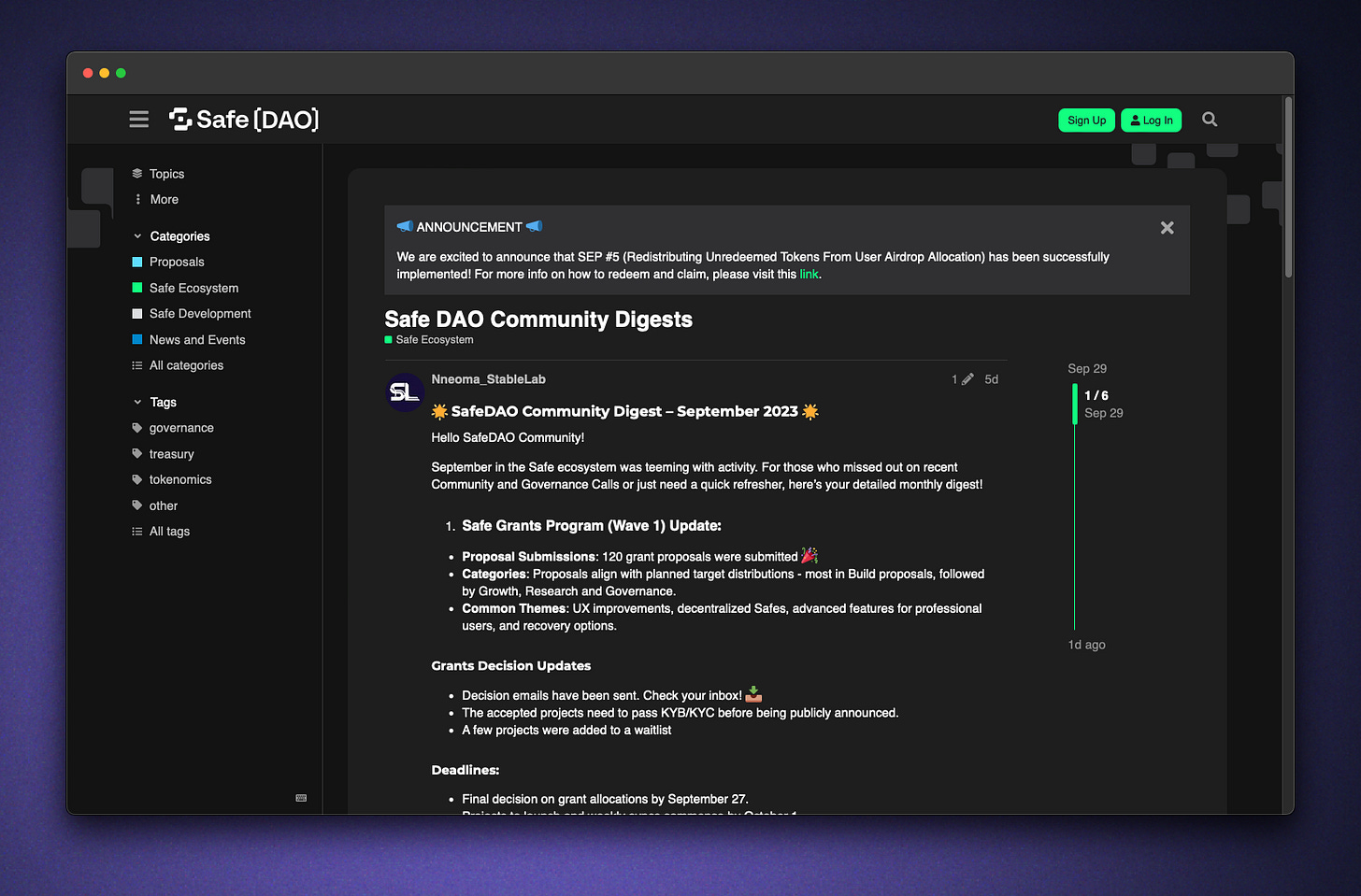Jump to 1d ago on timeline

pyautogui.click(x=1087, y=645)
